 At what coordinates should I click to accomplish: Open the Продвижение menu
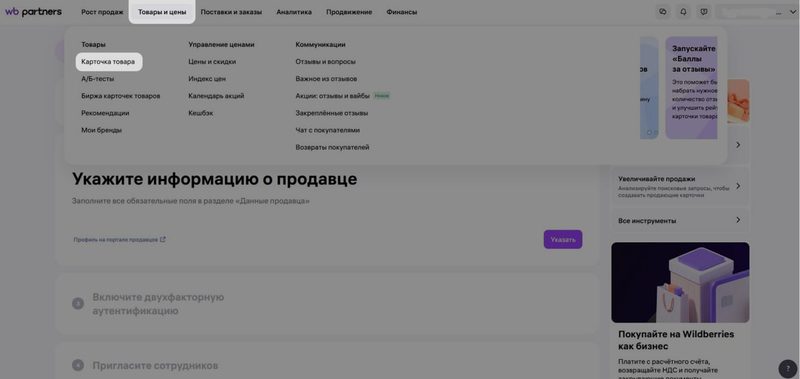point(349,12)
